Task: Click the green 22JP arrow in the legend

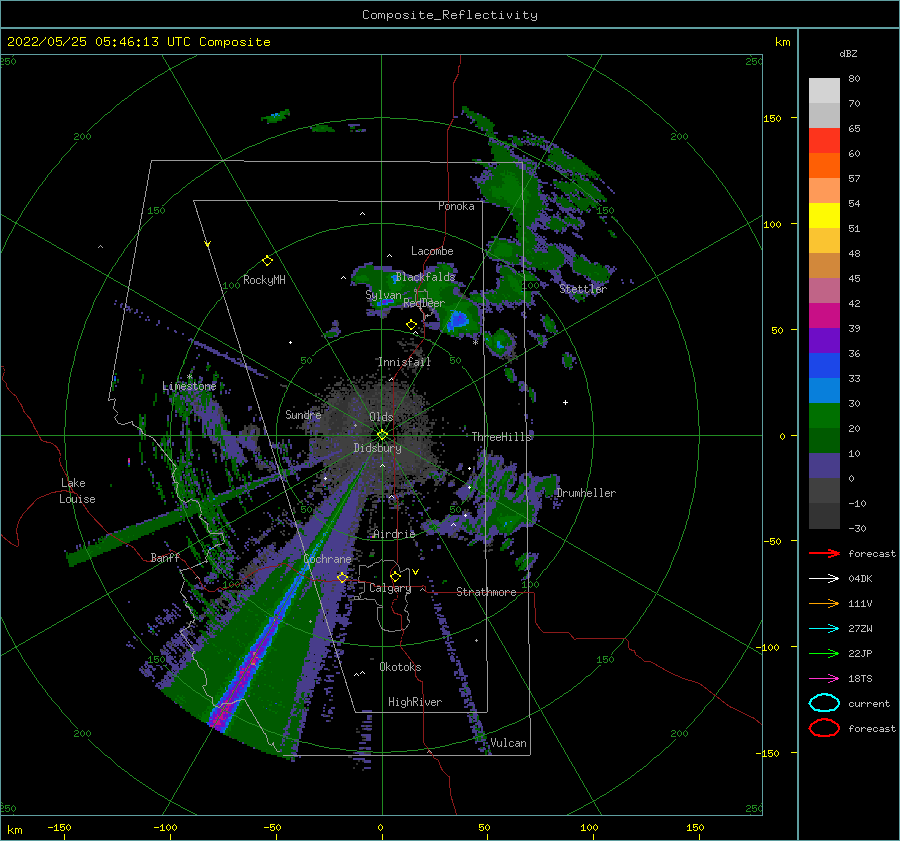Action: pyautogui.click(x=824, y=653)
